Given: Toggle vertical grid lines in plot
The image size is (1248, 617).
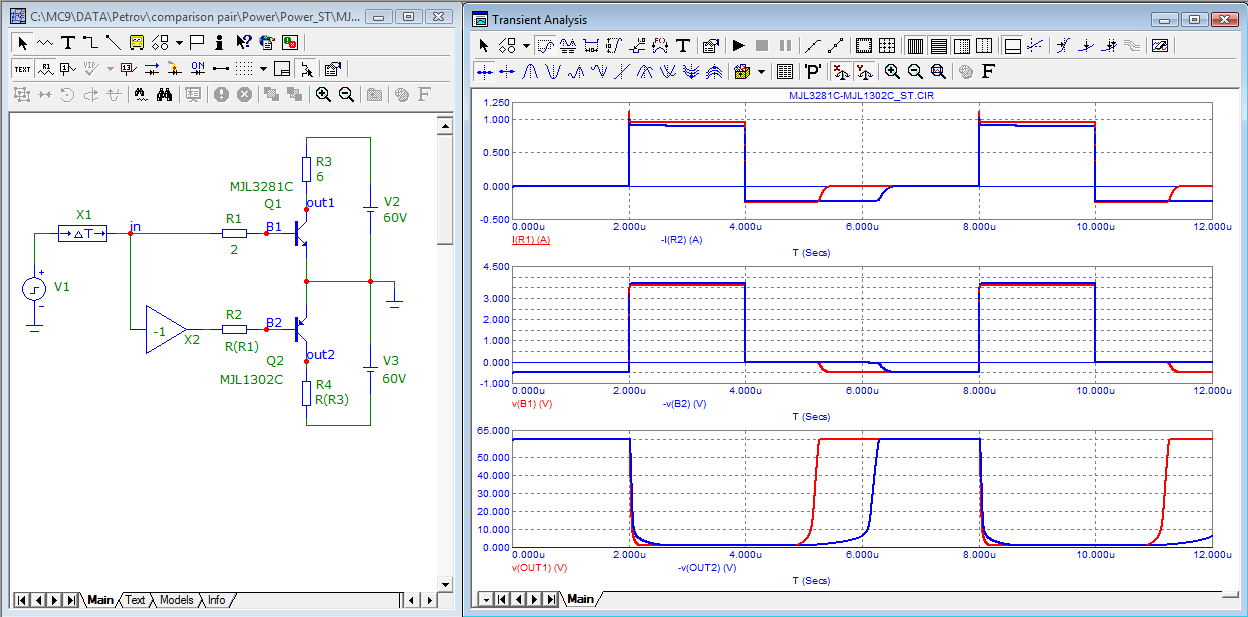Looking at the screenshot, I should click(915, 46).
